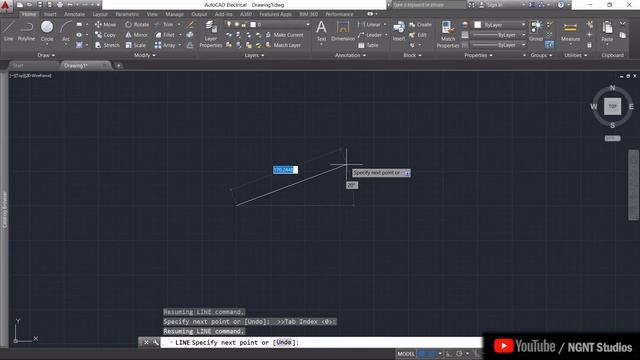Select the Polyline tool

[x=27, y=31]
